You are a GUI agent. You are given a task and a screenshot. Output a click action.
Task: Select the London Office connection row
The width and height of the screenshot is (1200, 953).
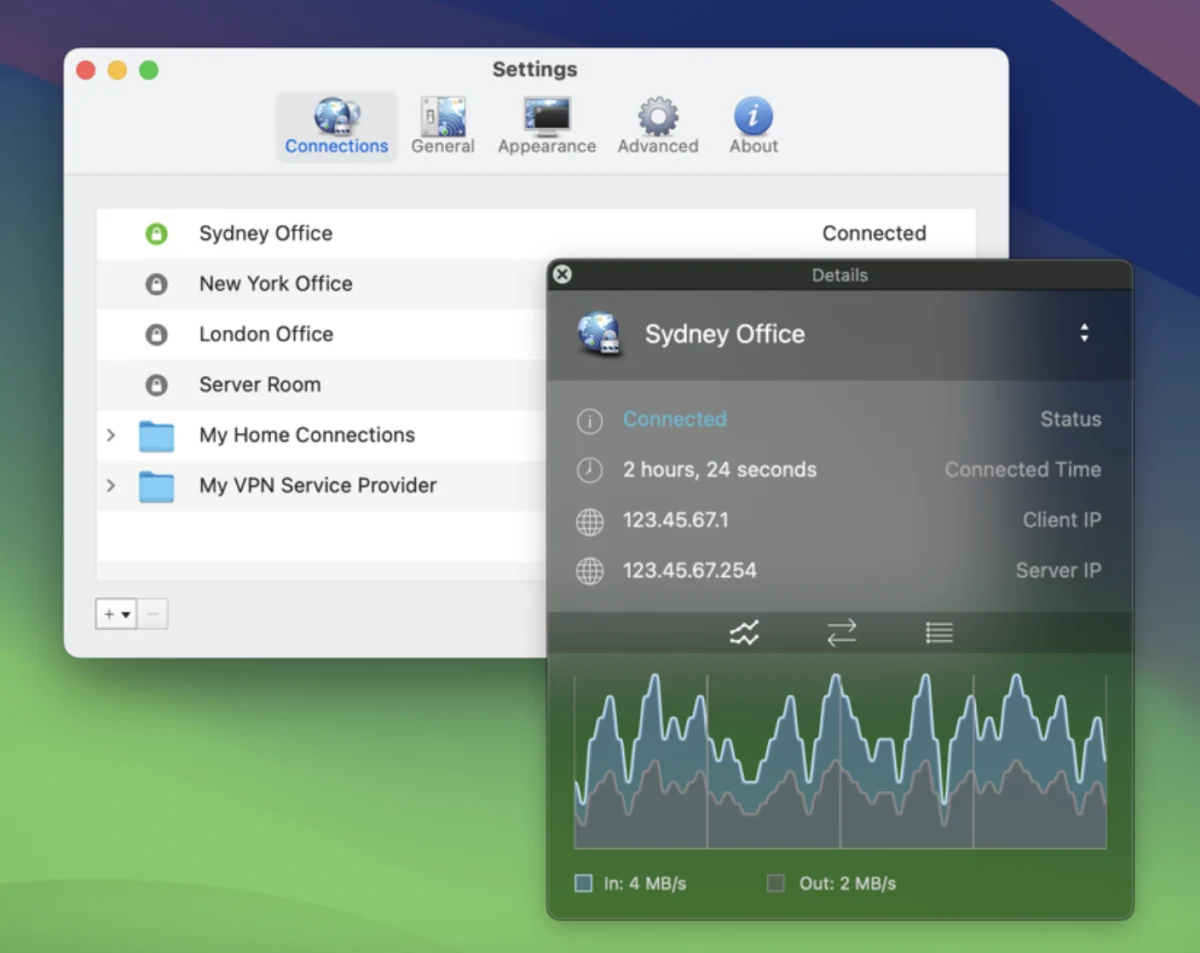tap(322, 334)
